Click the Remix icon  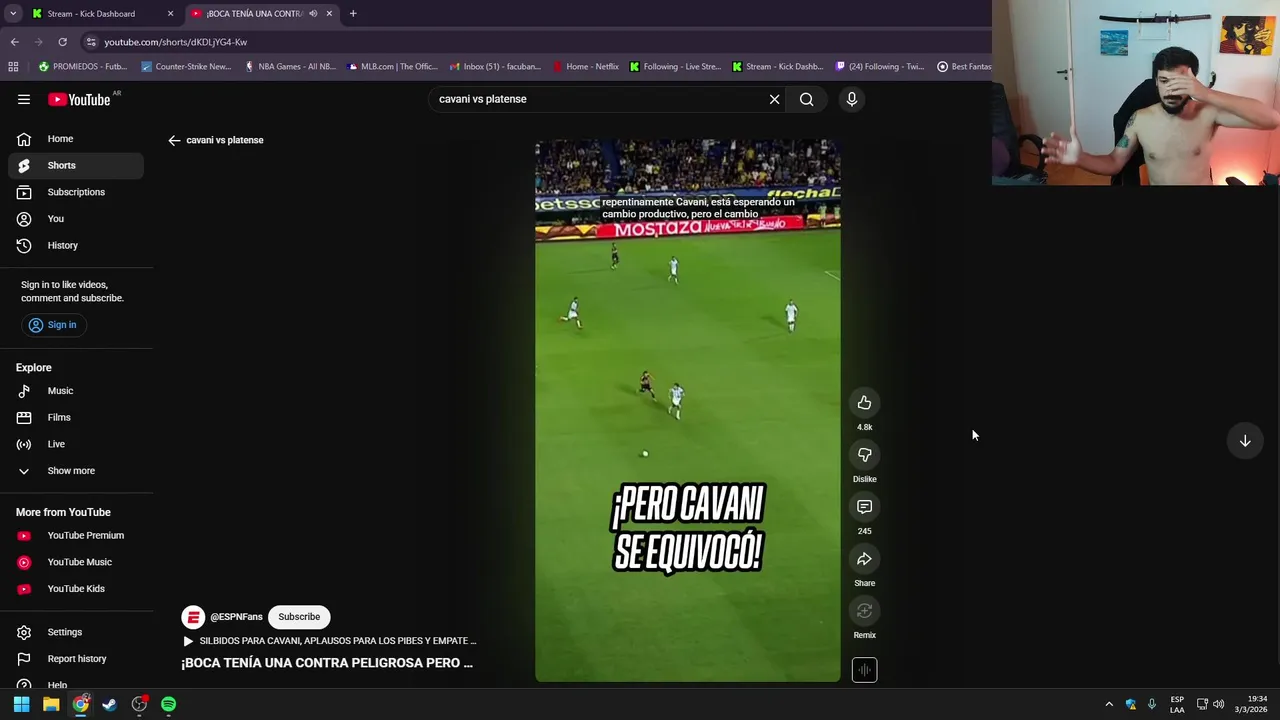click(x=864, y=611)
